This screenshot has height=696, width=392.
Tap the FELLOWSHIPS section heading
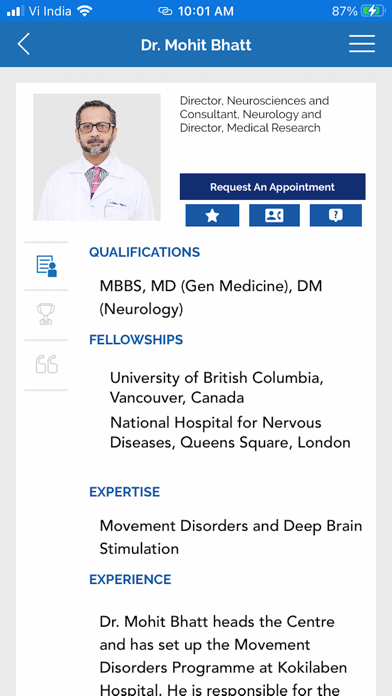136,340
